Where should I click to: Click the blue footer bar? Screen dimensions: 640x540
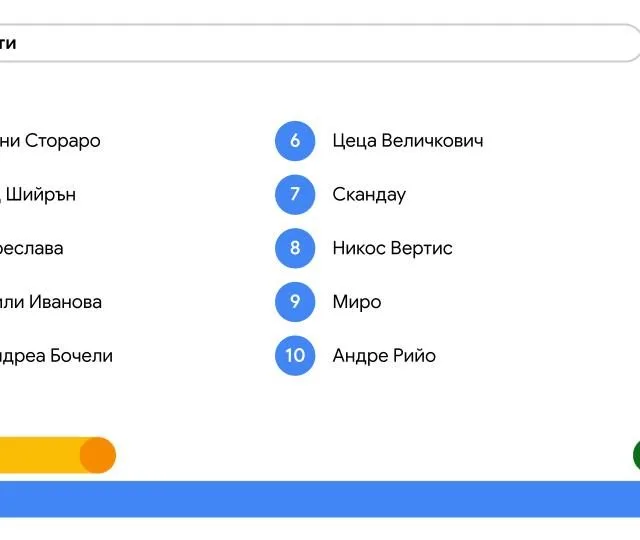click(320, 499)
